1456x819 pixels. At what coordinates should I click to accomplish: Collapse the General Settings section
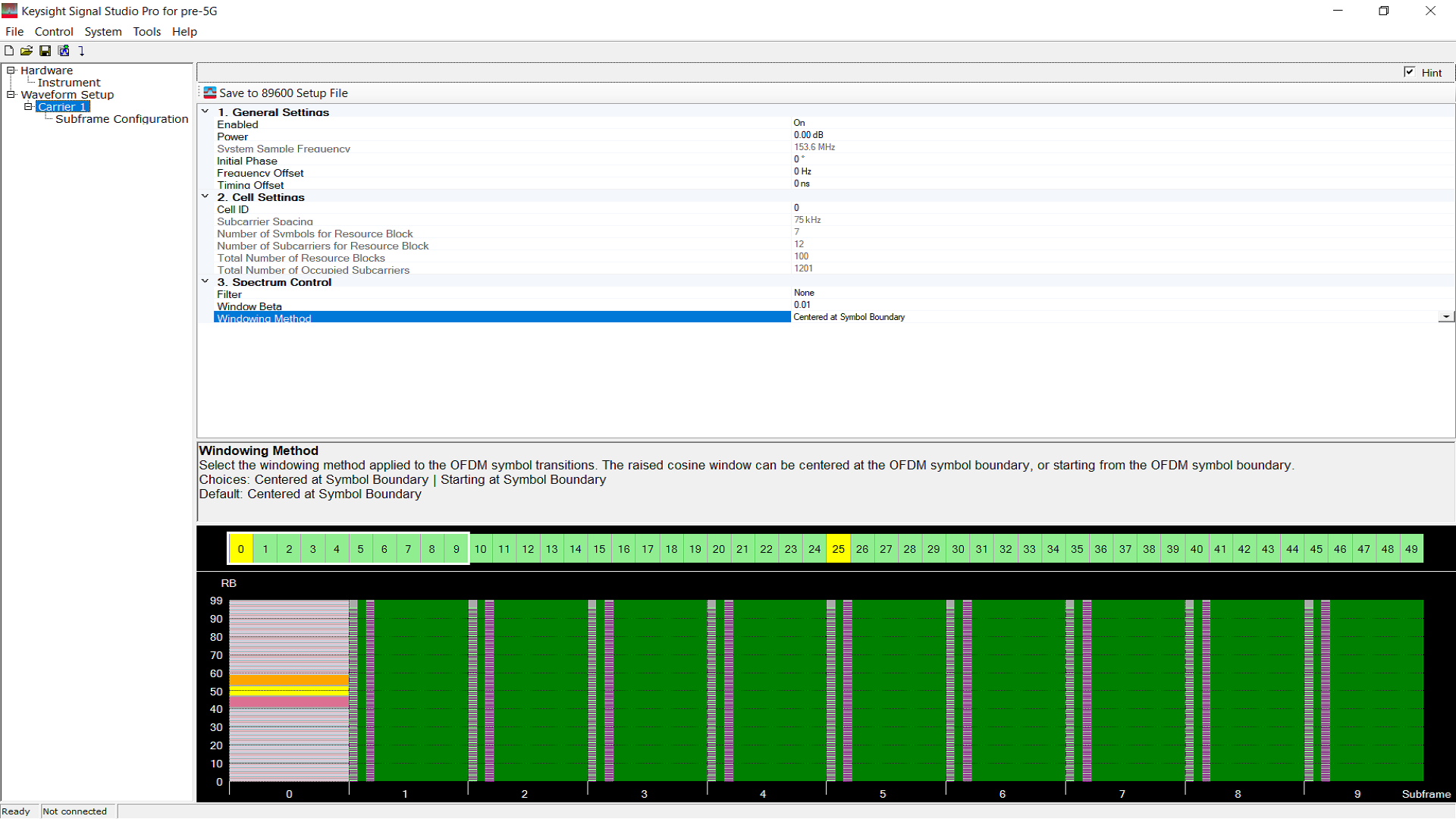click(206, 111)
